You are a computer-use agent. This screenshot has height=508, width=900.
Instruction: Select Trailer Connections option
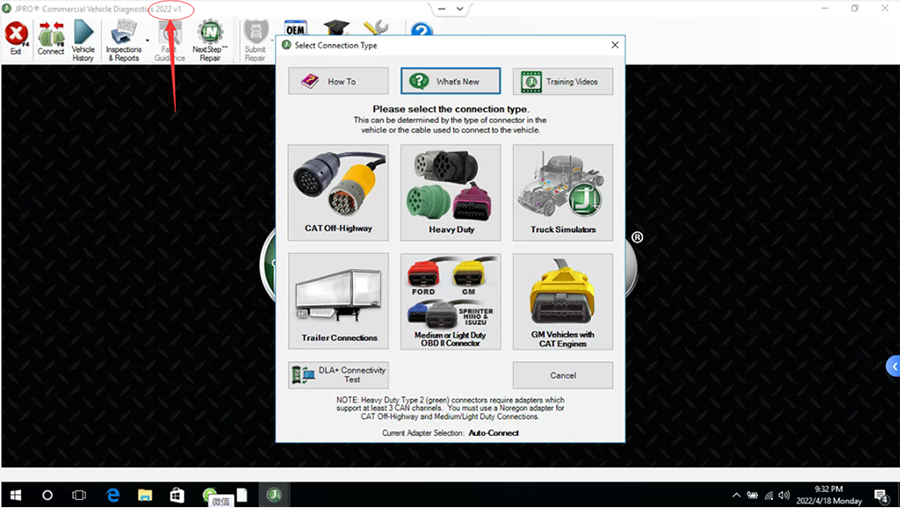pos(338,301)
